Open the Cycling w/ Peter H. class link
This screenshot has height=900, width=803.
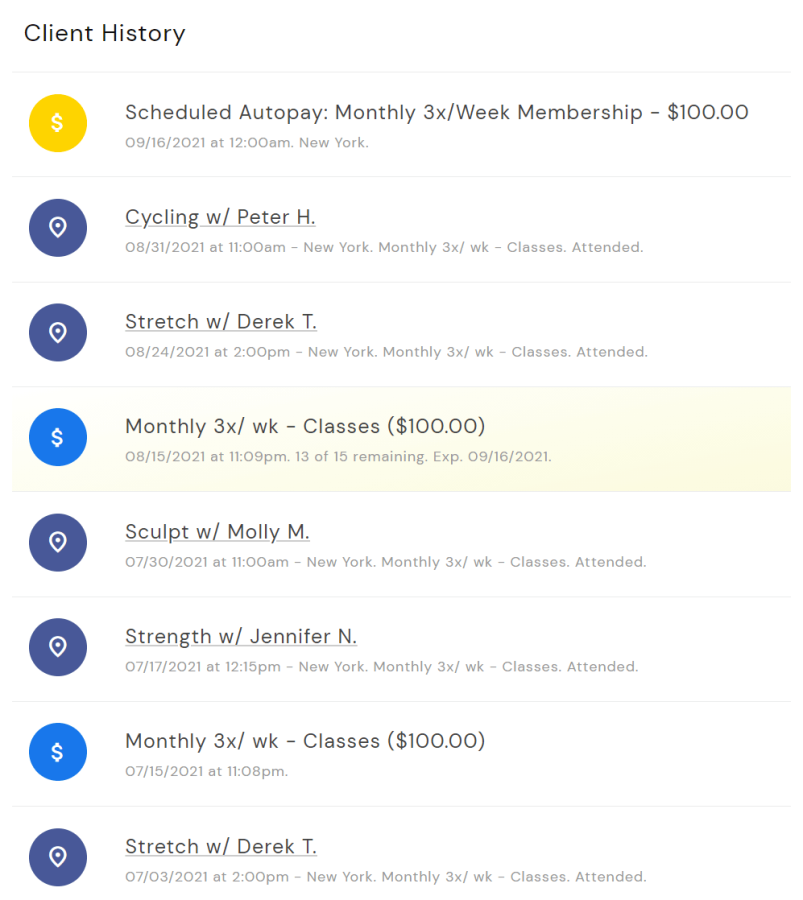tap(220, 217)
